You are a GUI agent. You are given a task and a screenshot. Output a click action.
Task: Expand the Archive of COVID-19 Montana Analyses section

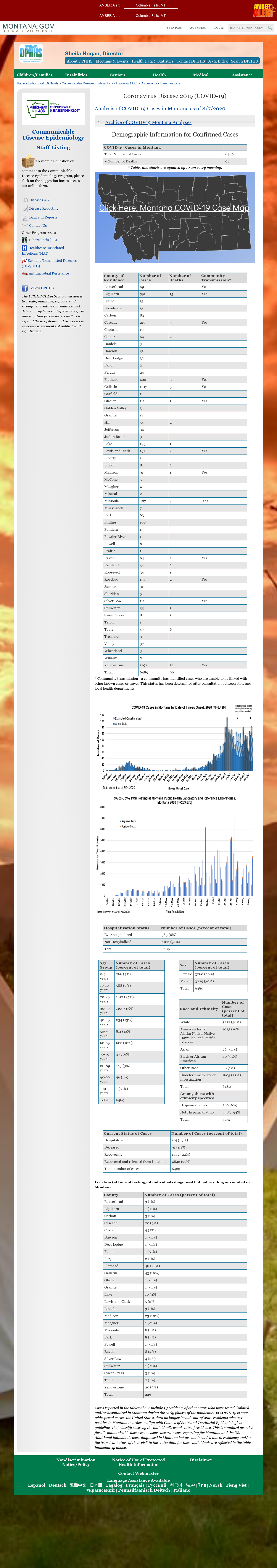148,122
